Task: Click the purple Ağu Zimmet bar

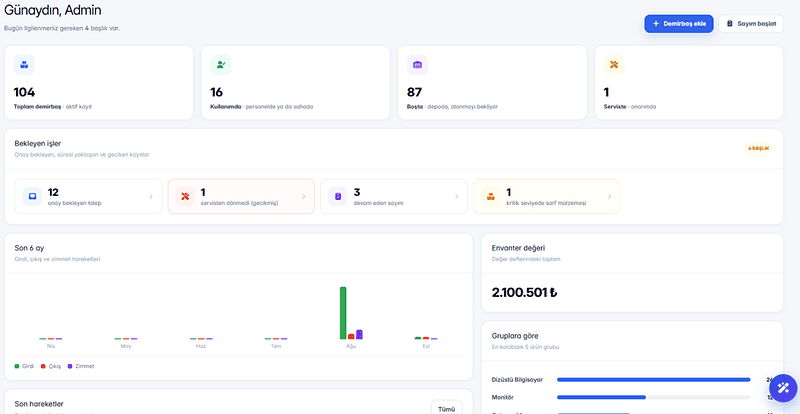Action: click(359, 334)
